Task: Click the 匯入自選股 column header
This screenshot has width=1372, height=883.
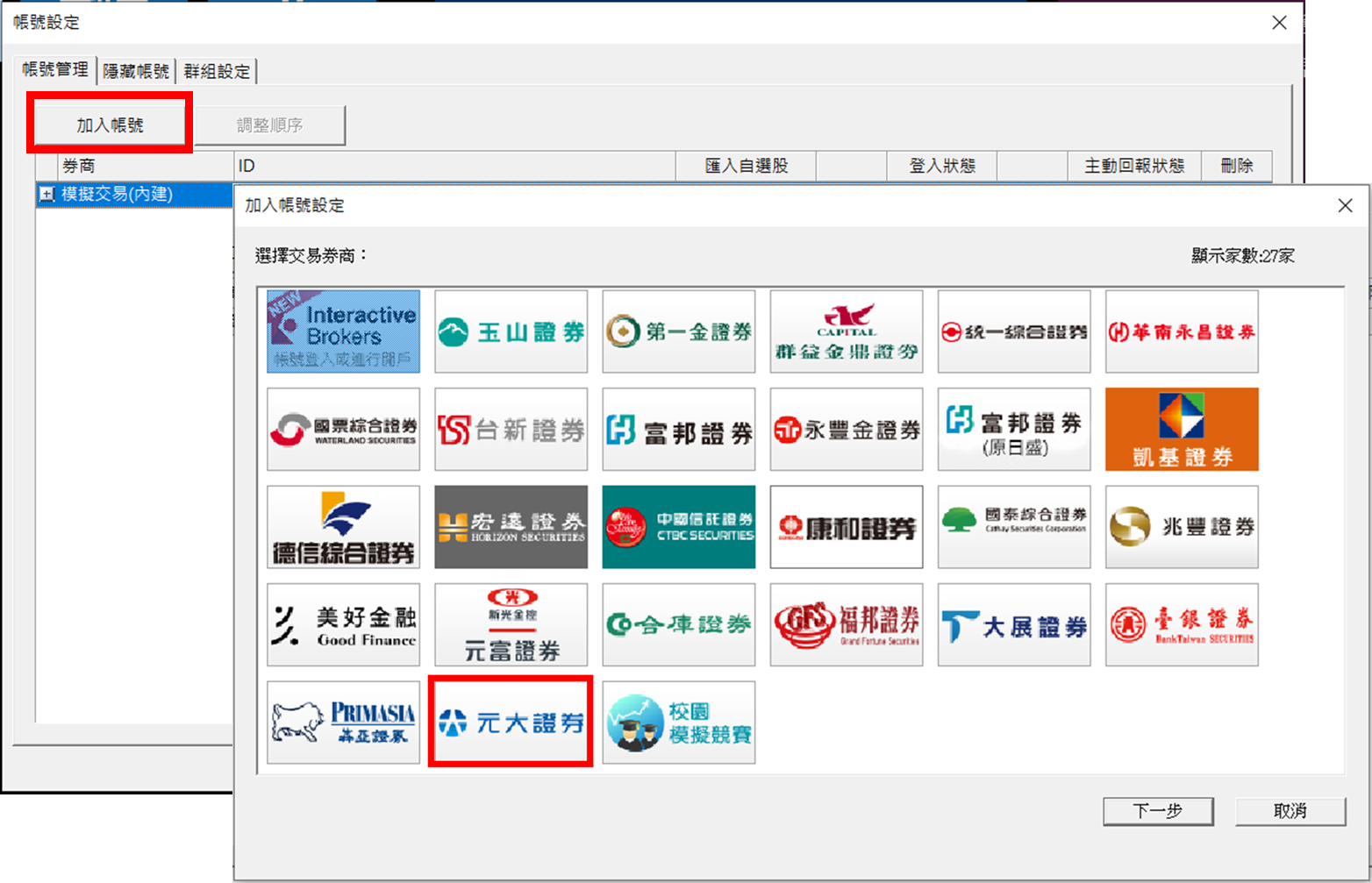Action: 746,166
